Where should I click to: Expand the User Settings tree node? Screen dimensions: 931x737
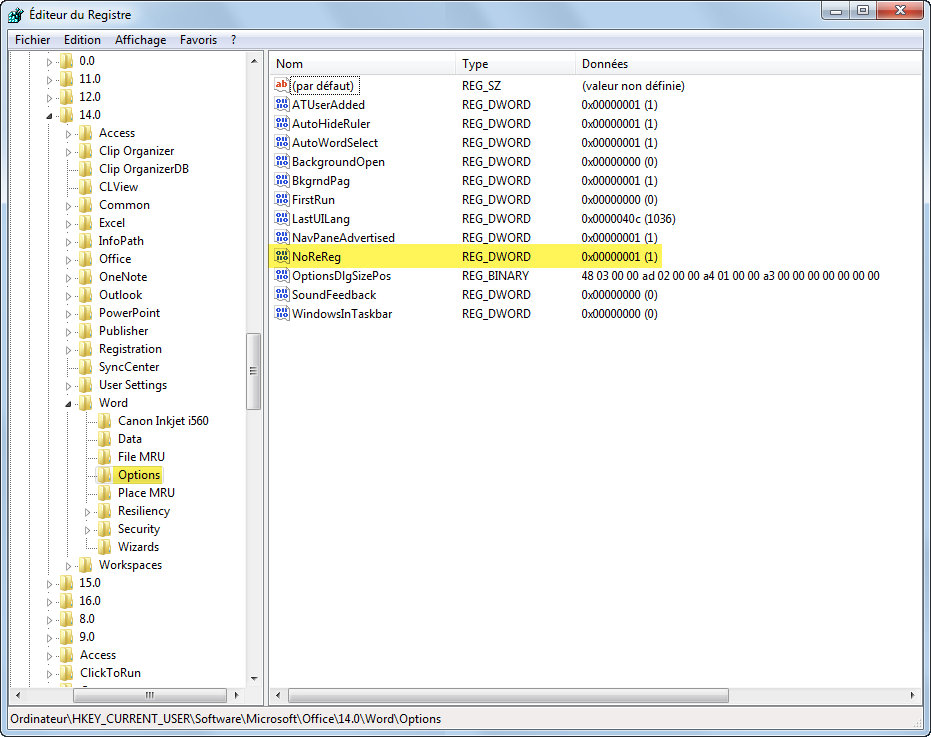click(x=68, y=386)
